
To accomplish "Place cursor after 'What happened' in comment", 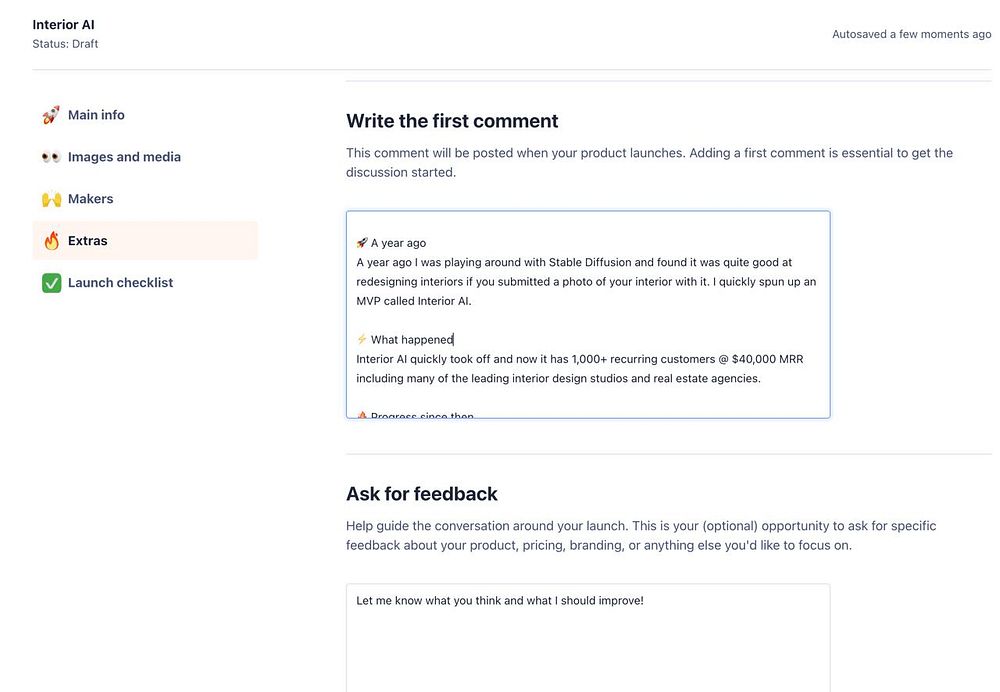I will [x=454, y=340].
